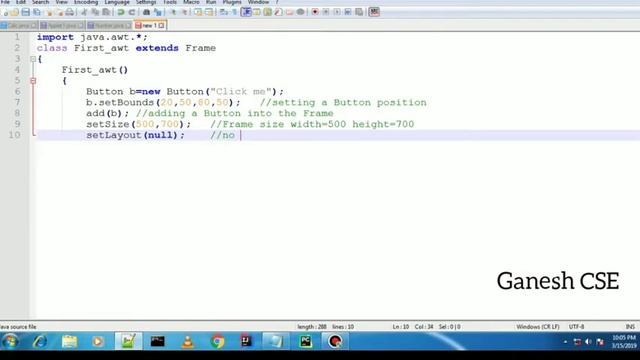Viewport: 640px width, 360px height.
Task: Open the Settings menu
Action: coord(146,2)
